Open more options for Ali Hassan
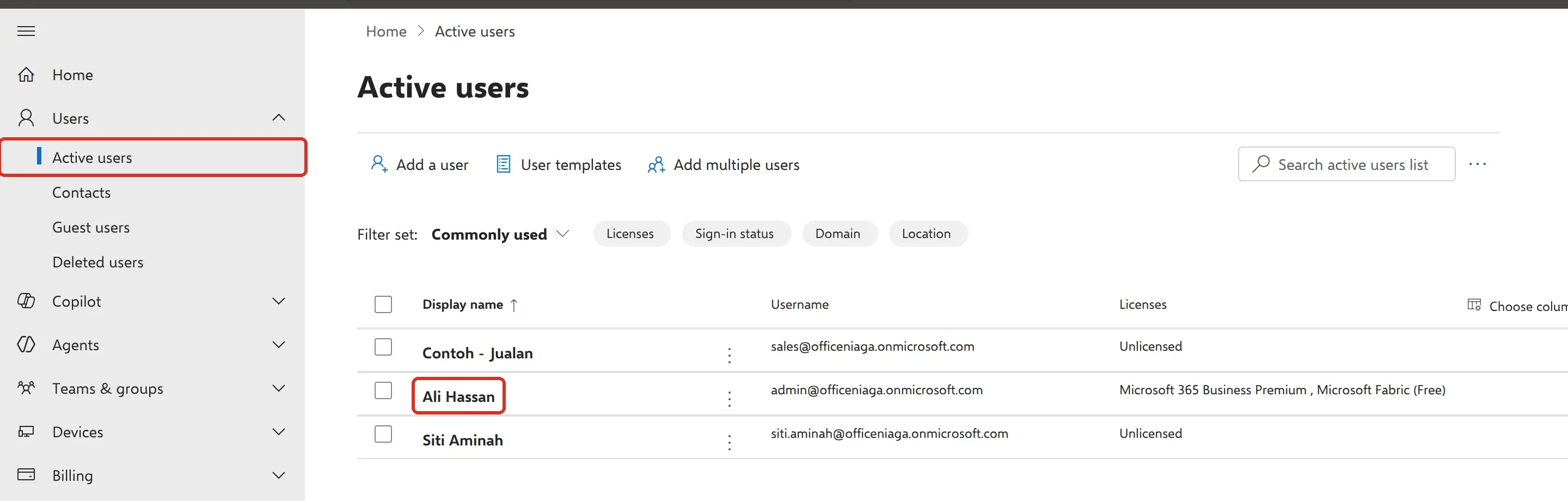 click(x=729, y=399)
